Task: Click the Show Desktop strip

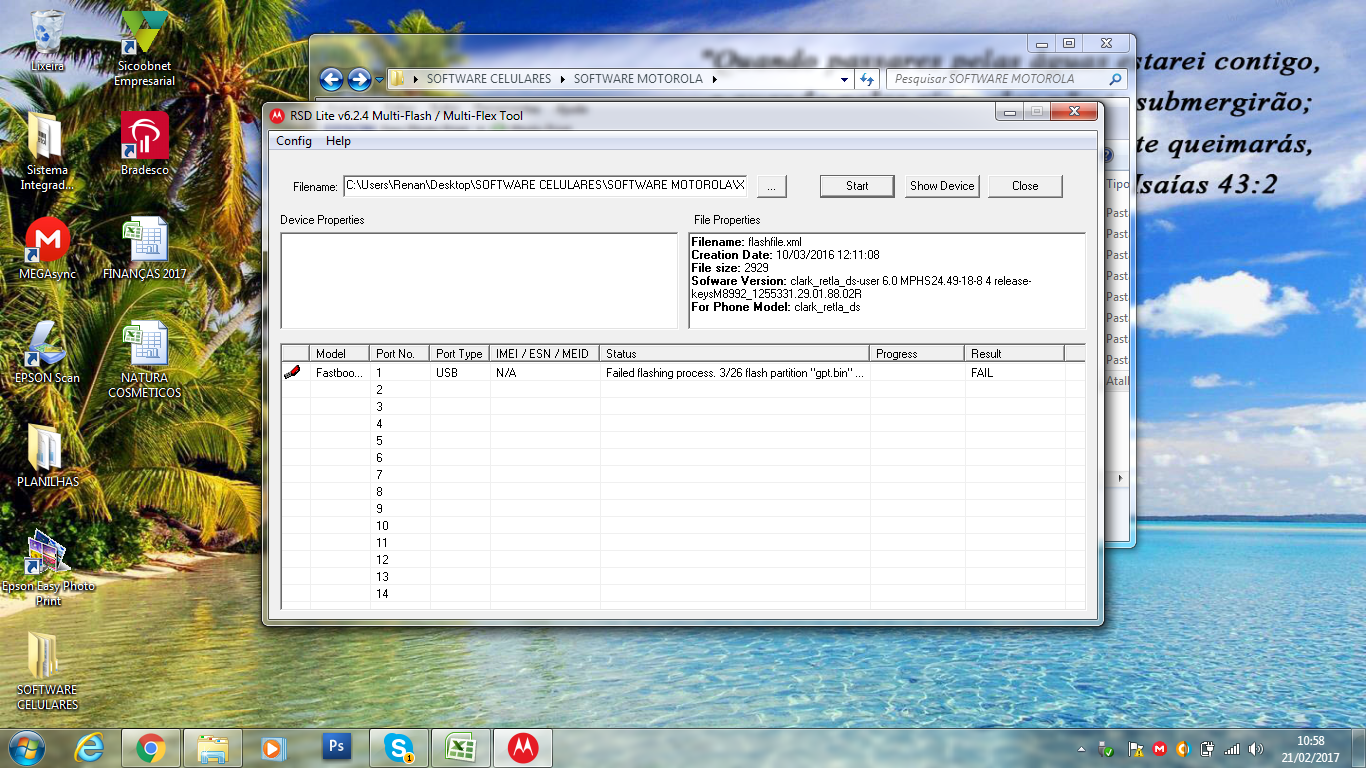Action: (1359, 748)
